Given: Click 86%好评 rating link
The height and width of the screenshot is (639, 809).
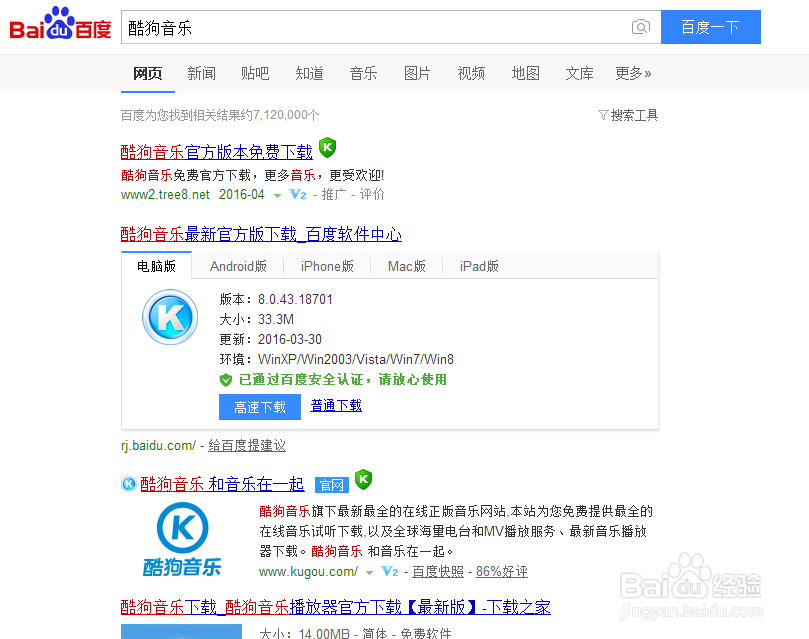Looking at the screenshot, I should (502, 571).
